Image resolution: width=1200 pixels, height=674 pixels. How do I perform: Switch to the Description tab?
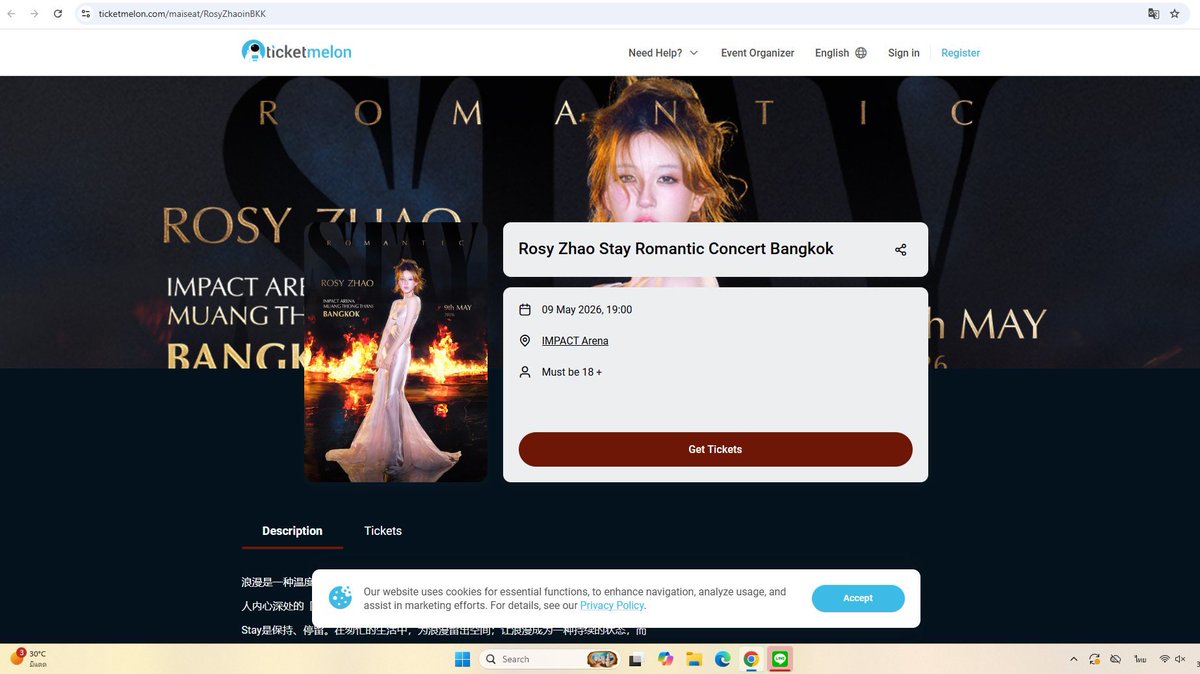[x=292, y=531]
